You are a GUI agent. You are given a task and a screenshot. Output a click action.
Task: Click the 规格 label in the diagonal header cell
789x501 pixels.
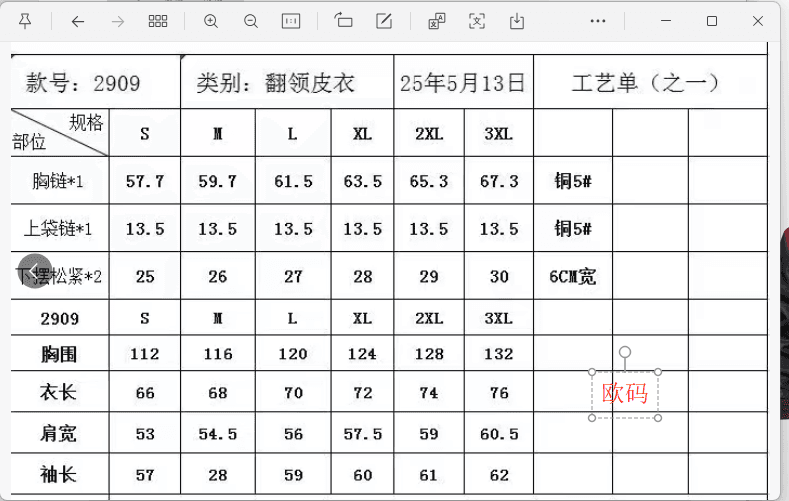click(x=86, y=122)
